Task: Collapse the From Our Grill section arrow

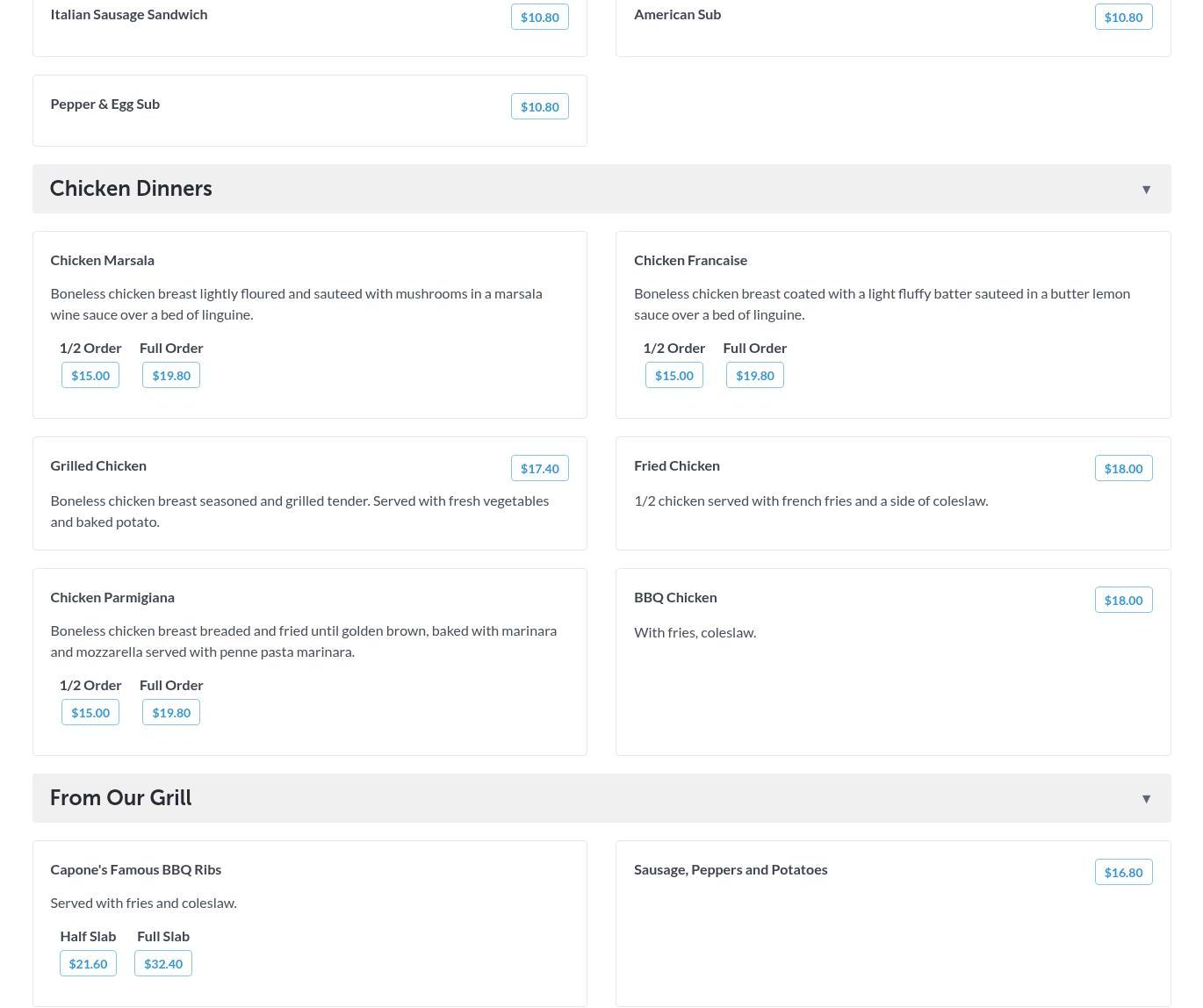Action: coord(1146,799)
